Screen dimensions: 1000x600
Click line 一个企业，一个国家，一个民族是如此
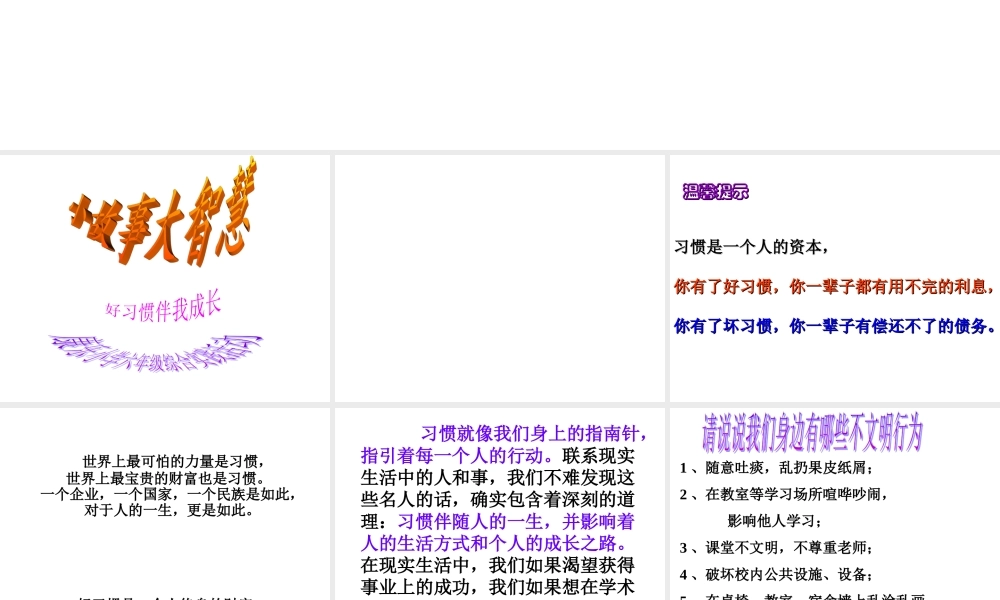coord(167,494)
